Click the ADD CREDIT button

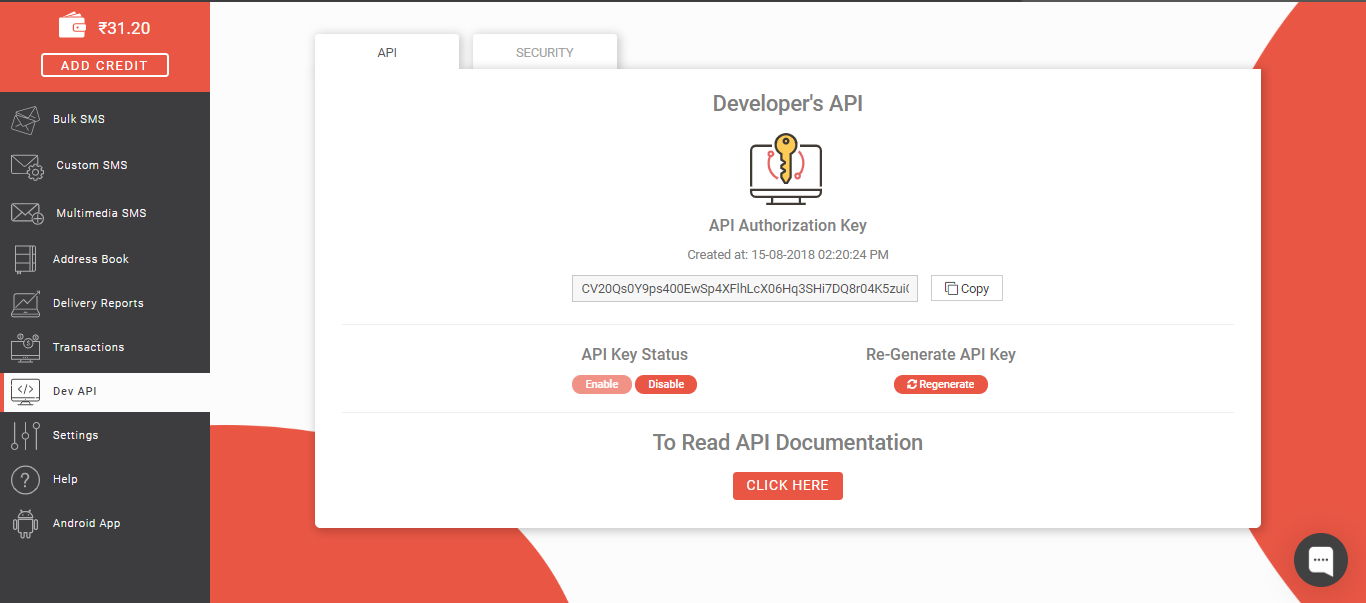105,65
